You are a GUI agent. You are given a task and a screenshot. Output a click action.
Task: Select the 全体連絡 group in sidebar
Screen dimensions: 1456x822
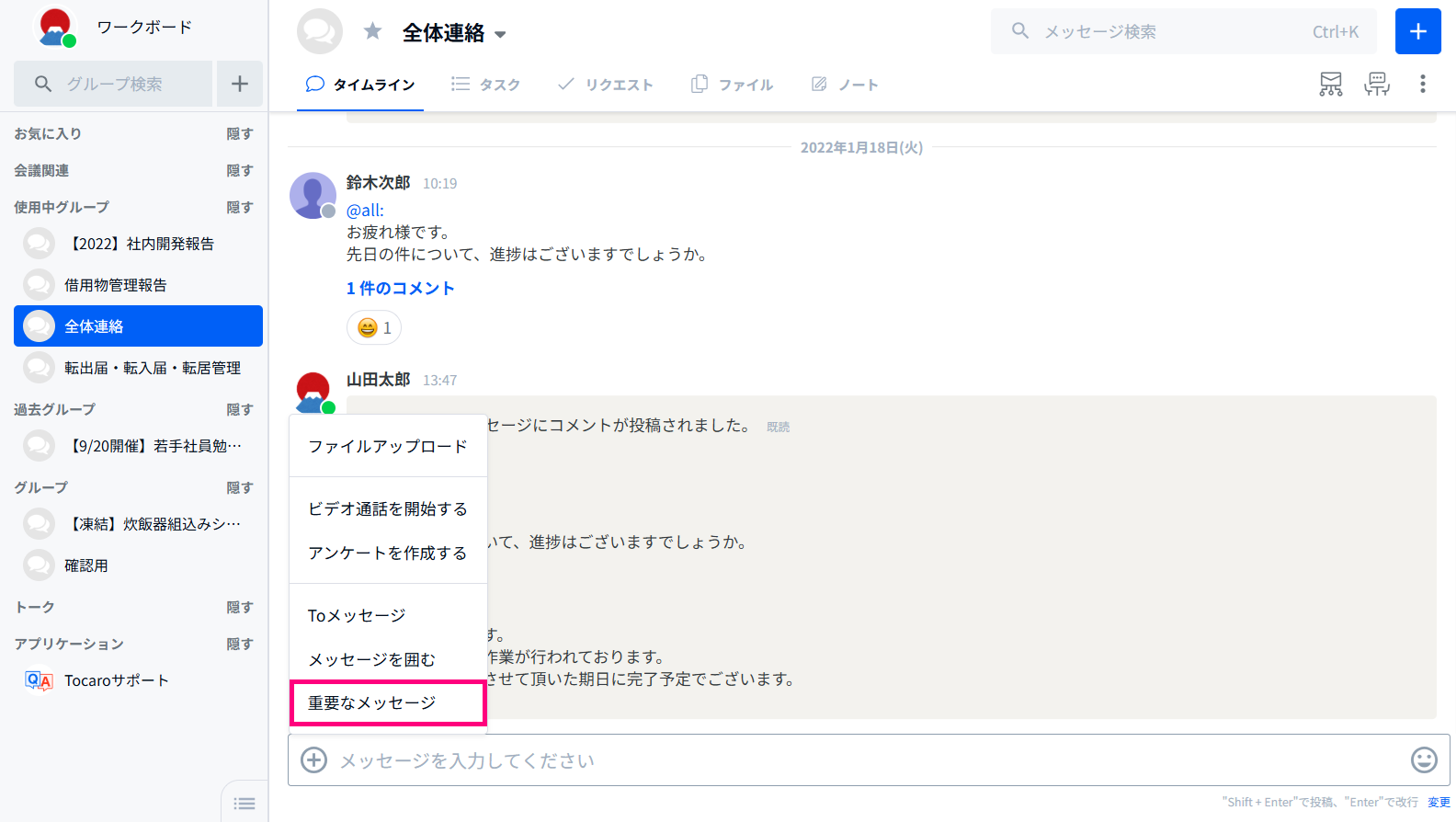click(x=138, y=326)
